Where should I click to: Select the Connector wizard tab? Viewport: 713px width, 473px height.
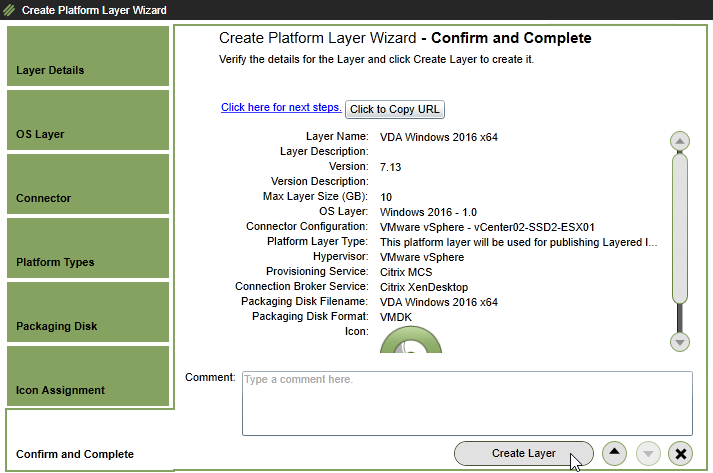(x=88, y=184)
